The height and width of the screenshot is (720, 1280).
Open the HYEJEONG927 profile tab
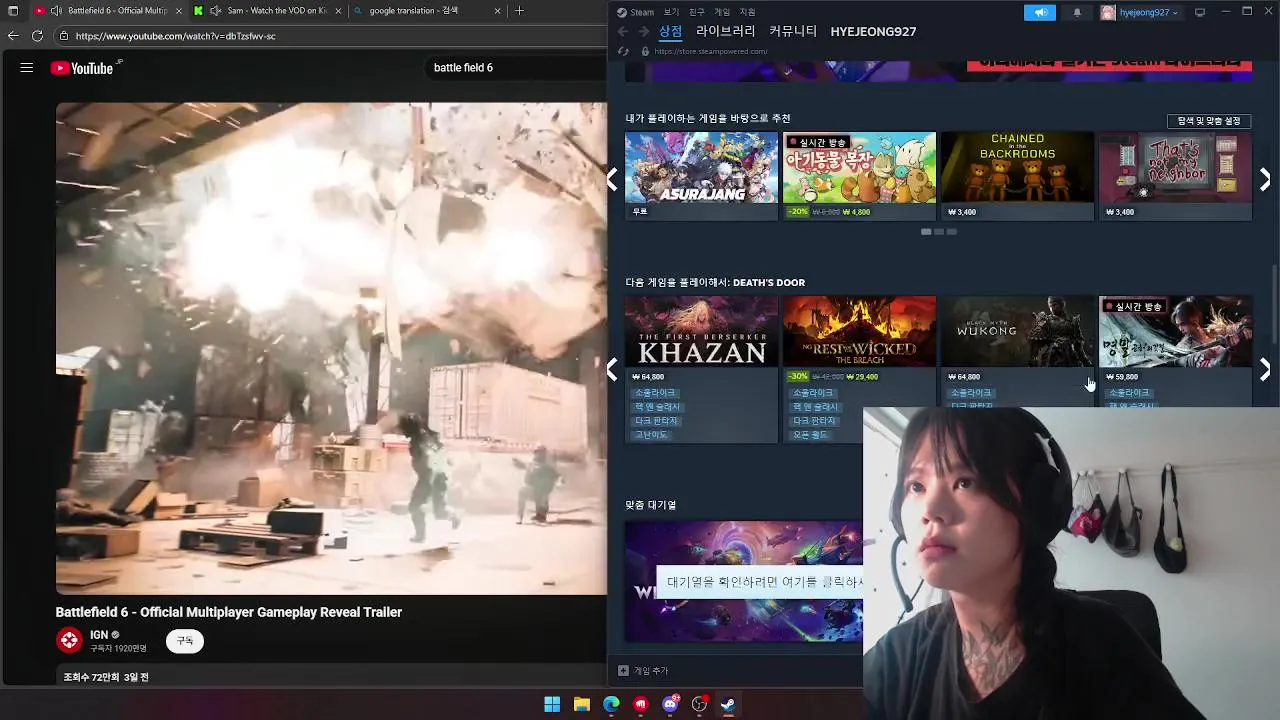873,31
